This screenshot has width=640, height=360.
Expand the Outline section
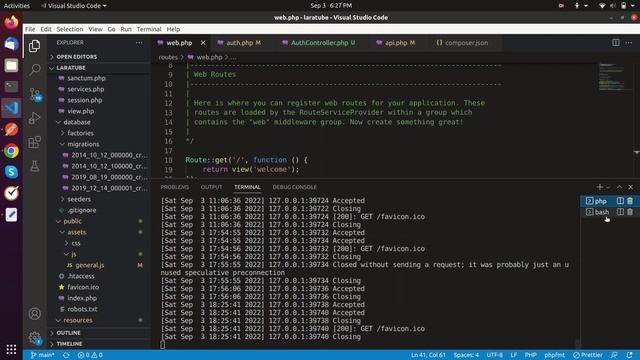click(x=68, y=333)
